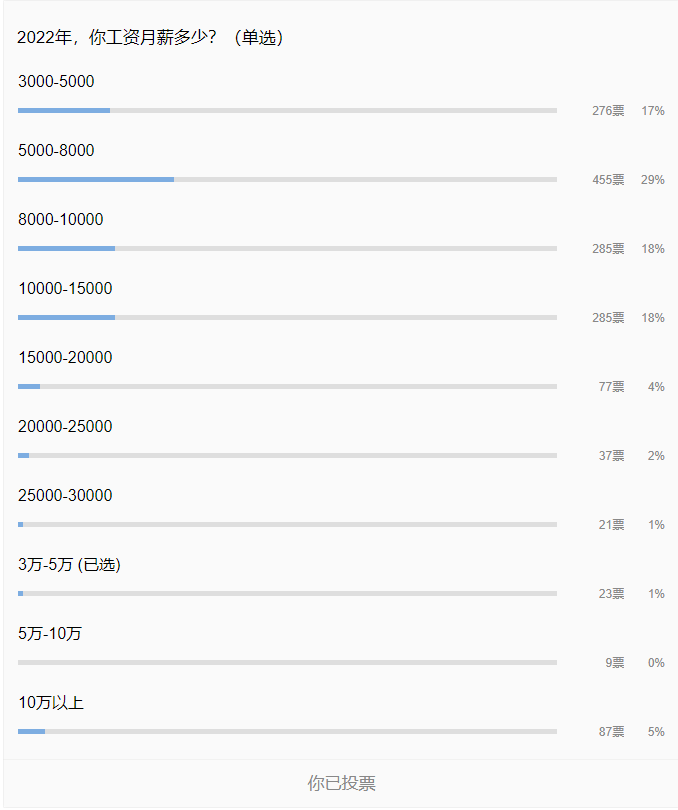Click the 87票 vote count

(x=611, y=732)
